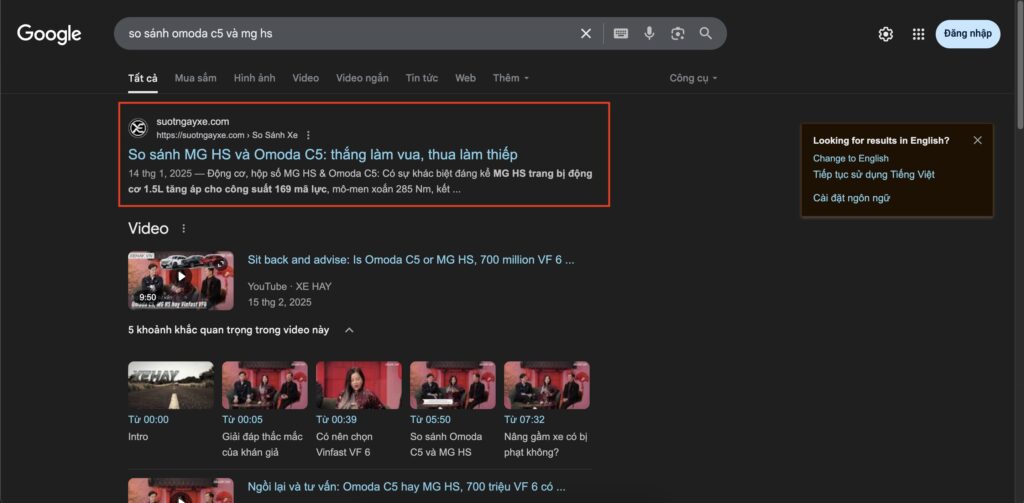
Task: Click the Đăng nhập sign-in button
Action: [x=967, y=34]
